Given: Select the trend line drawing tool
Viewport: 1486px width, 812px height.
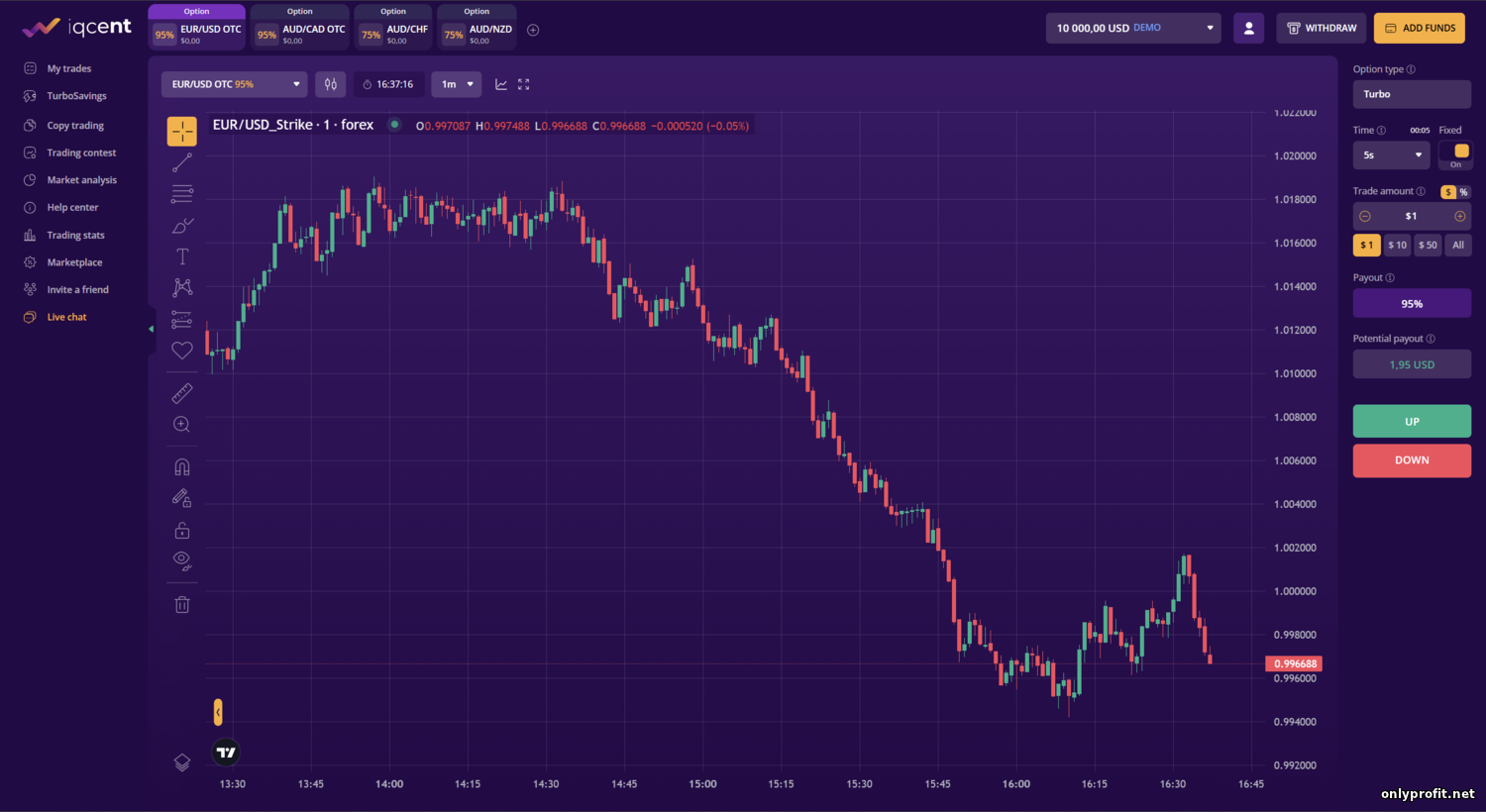Looking at the screenshot, I should (182, 162).
